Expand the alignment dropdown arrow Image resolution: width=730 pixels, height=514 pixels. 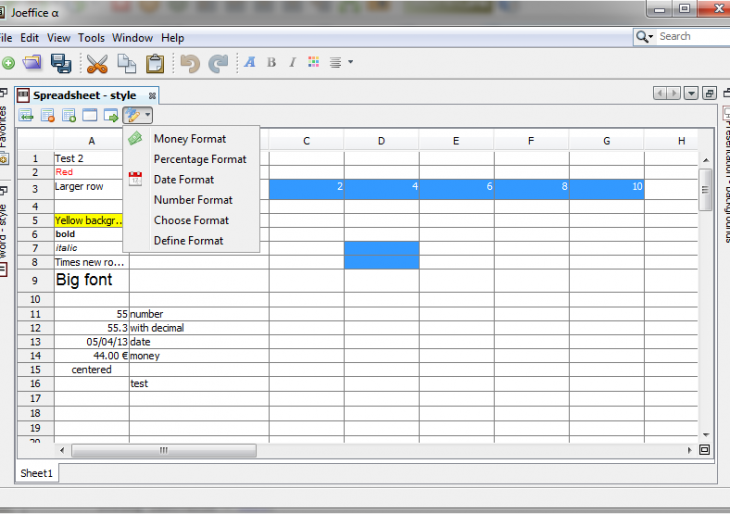[351, 62]
